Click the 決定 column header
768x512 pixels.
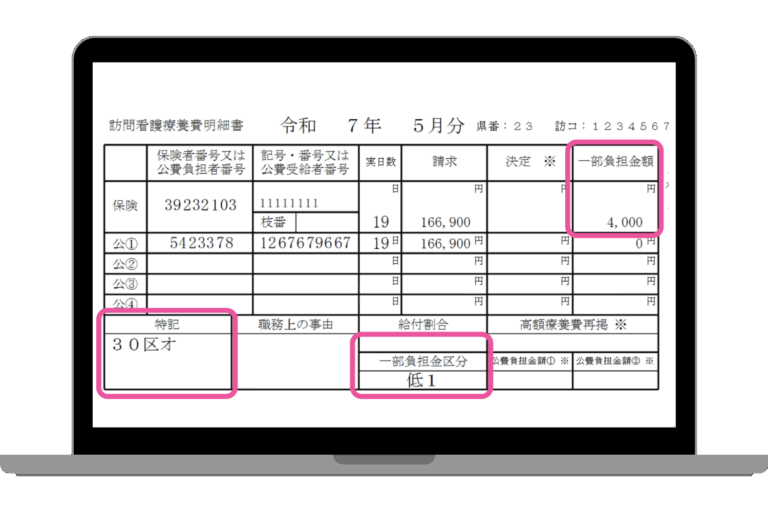524,161
